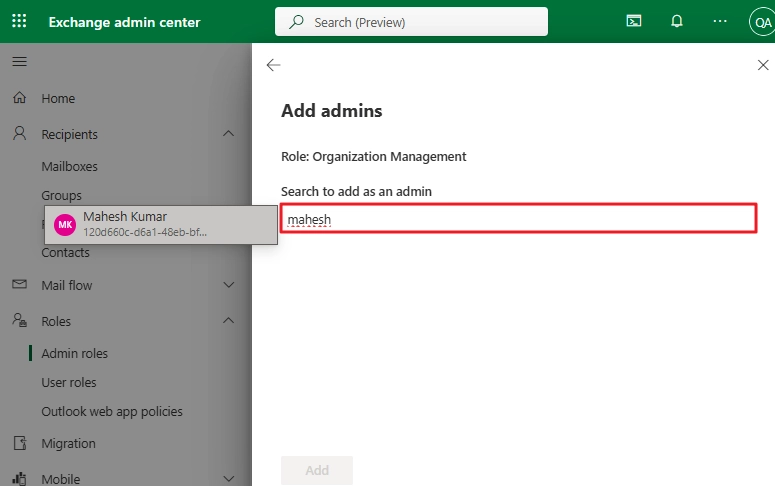Click the Search (Preview) box
Viewport: 775px width, 486px height.
point(411,22)
